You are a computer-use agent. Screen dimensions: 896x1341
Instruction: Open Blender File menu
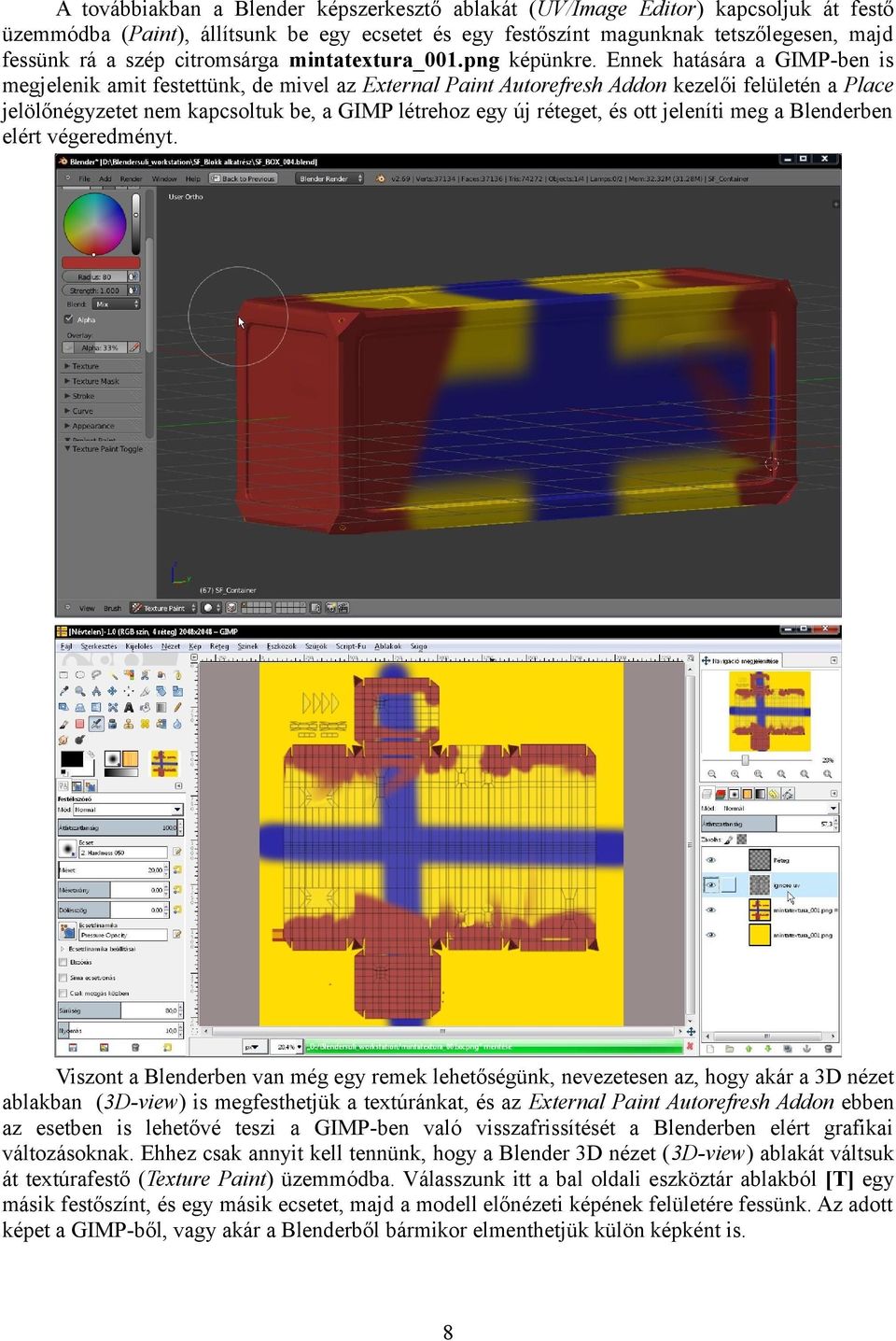pos(85,178)
